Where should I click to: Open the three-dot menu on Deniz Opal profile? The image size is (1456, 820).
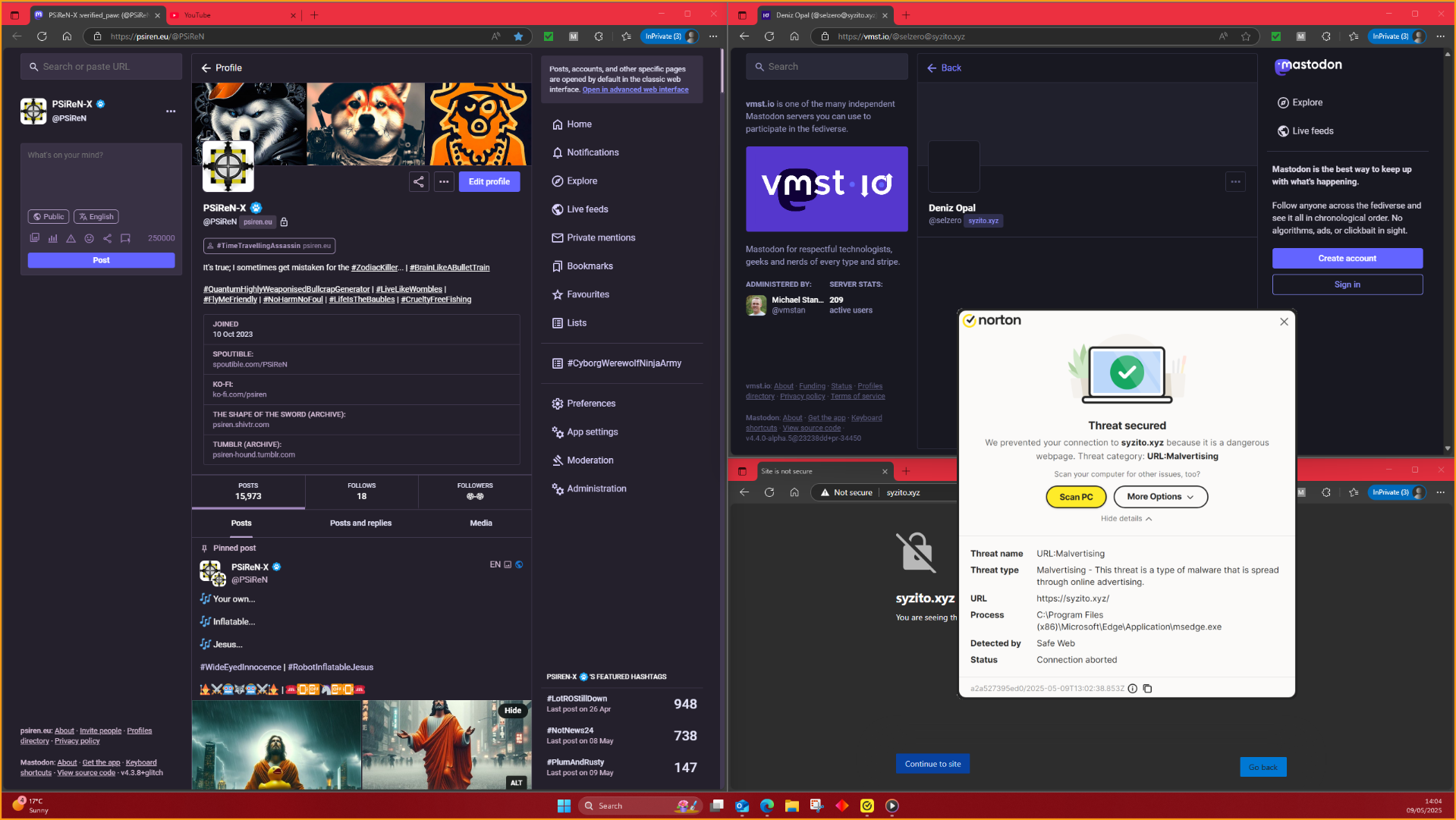1235,182
